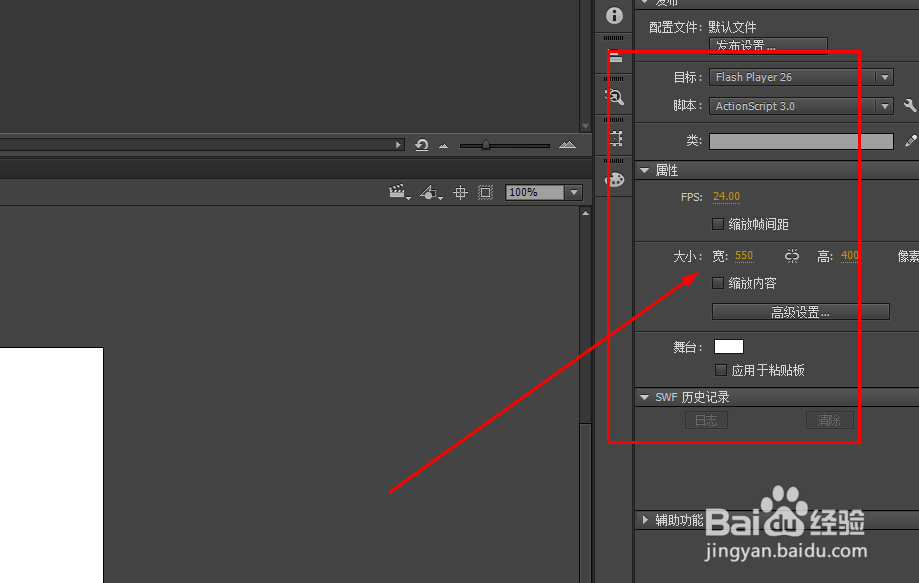Click the stage vertical scroll up arrow

586,214
